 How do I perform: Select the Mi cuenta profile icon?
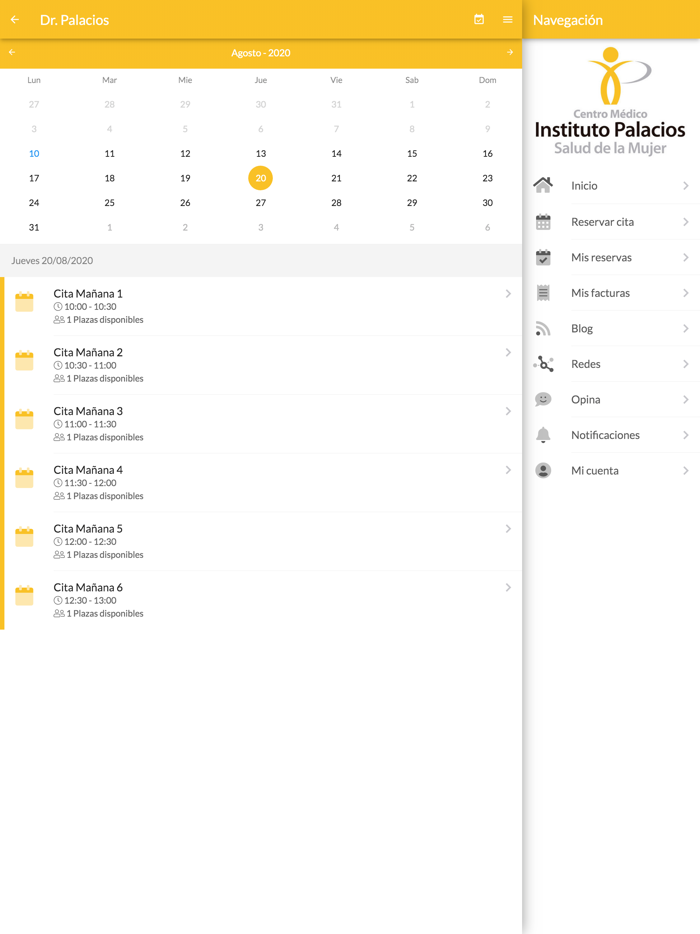[x=544, y=470]
